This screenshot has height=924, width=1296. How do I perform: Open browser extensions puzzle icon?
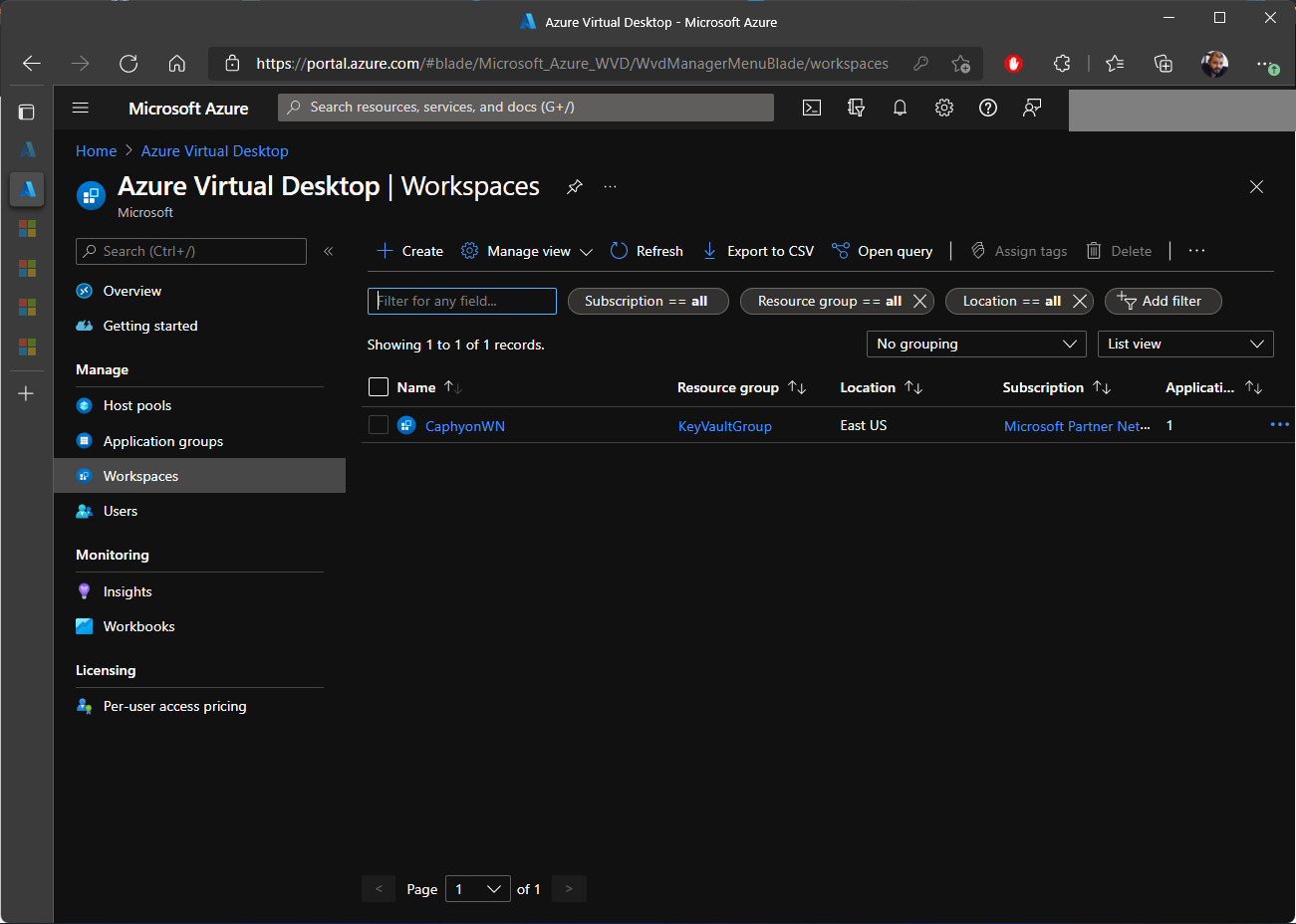(1062, 64)
